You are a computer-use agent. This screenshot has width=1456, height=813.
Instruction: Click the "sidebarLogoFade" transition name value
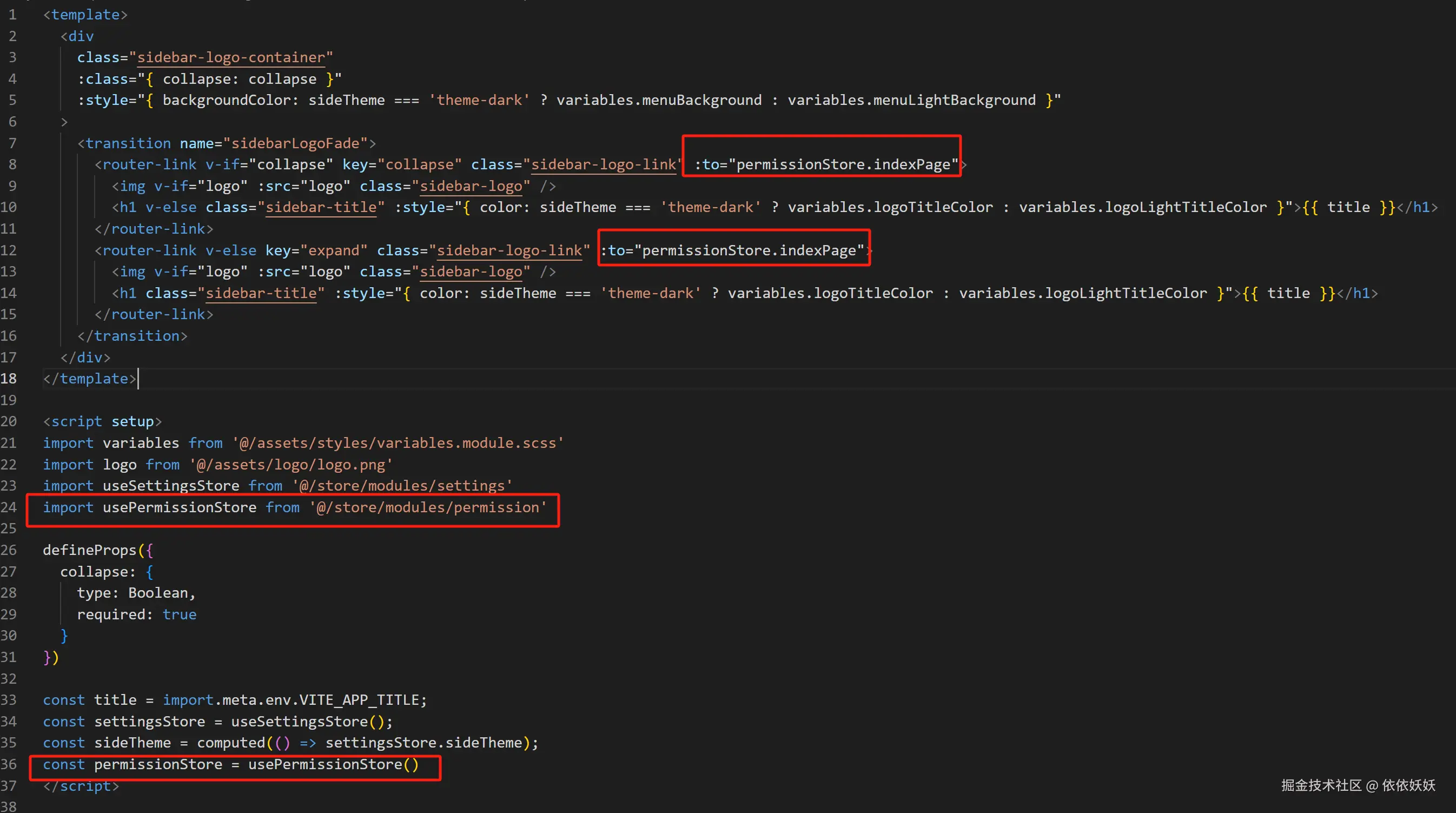pyautogui.click(x=296, y=143)
